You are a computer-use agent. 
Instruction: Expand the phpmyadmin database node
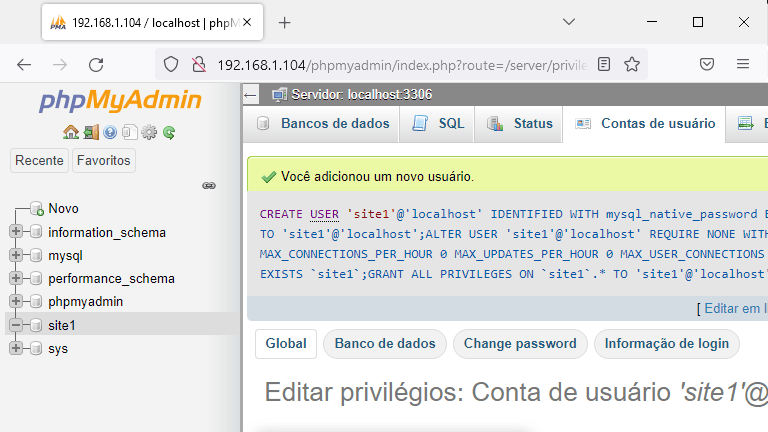(16, 301)
